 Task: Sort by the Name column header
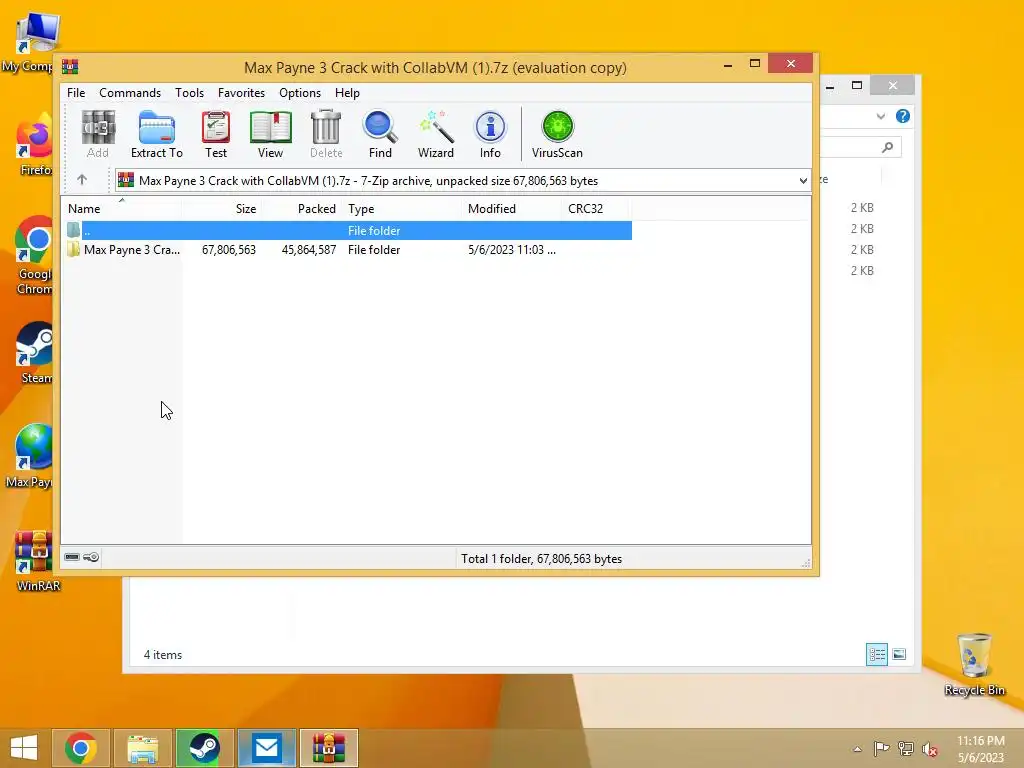[121, 208]
